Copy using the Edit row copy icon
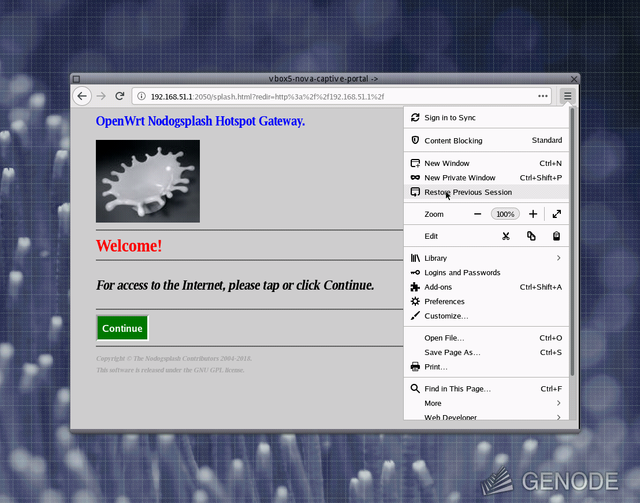Image resolution: width=640 pixels, height=503 pixels. click(531, 236)
